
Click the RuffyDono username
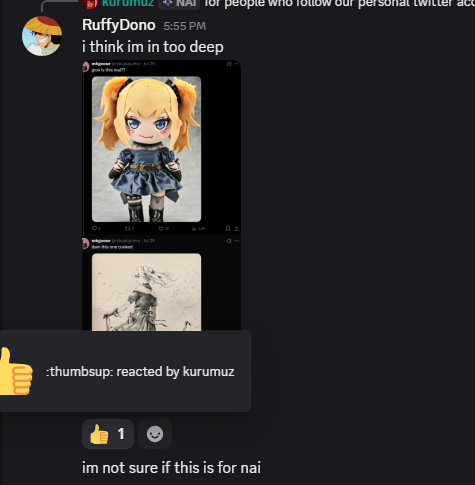click(119, 25)
